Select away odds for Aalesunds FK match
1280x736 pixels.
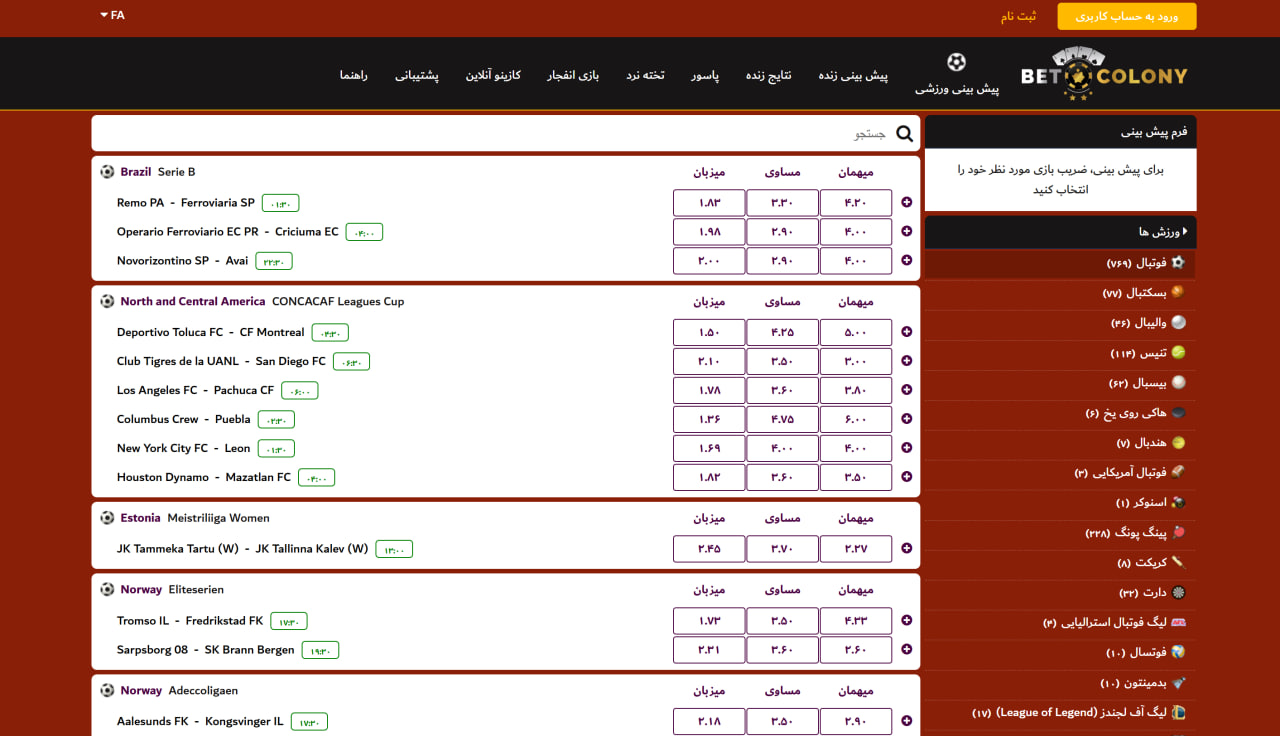coord(856,721)
